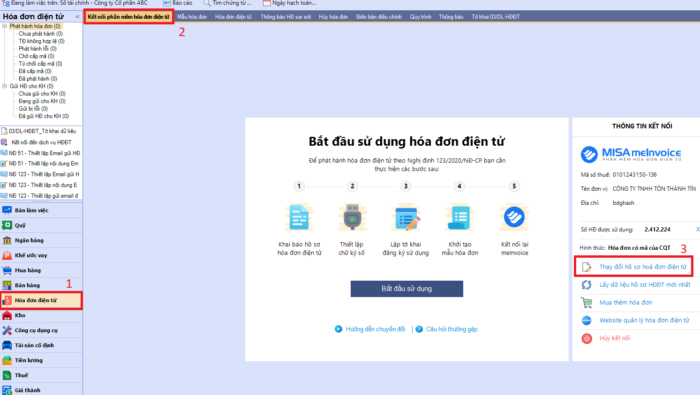Select Gửi bị lỗi (0) tree item
The width and height of the screenshot is (700, 395).
click(33, 109)
